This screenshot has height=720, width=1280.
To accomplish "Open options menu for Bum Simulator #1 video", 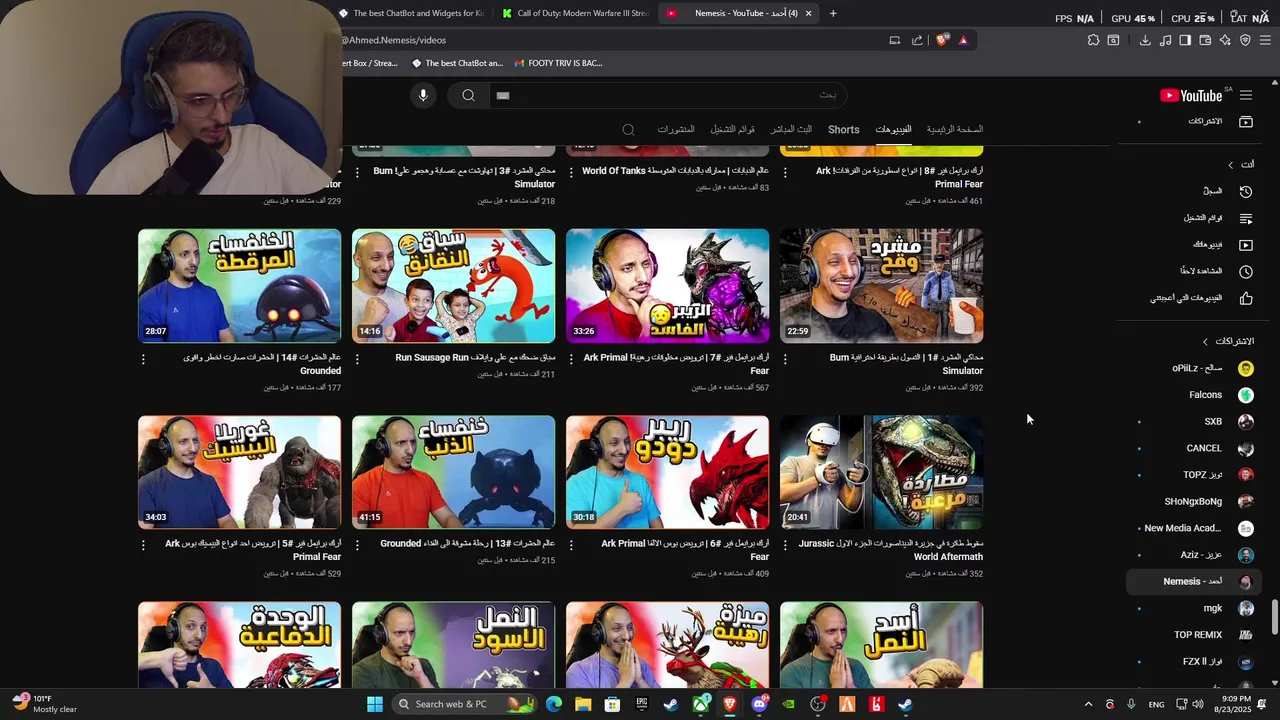I will pyautogui.click(x=785, y=359).
